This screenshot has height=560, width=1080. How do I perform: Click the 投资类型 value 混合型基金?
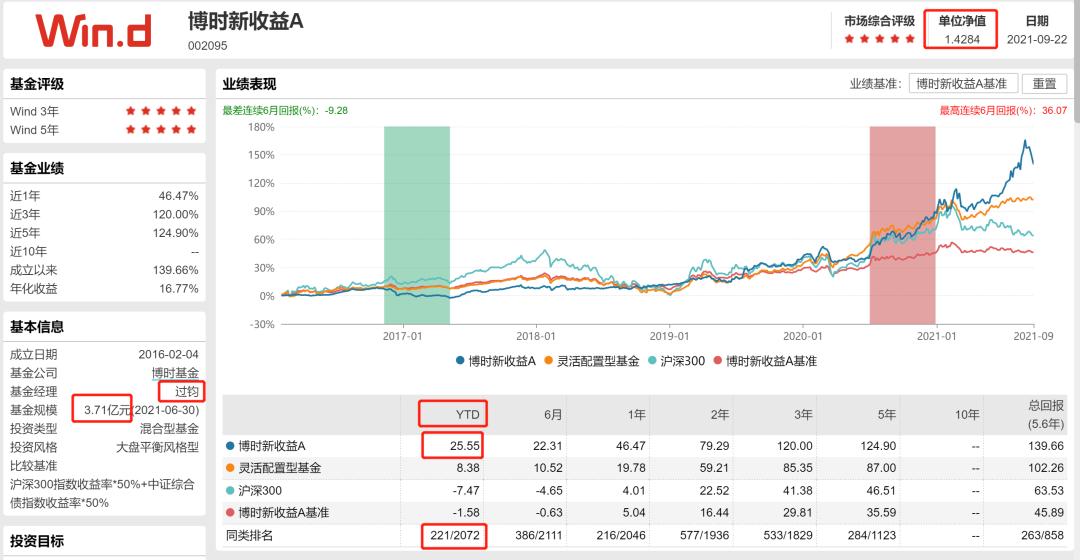point(169,428)
